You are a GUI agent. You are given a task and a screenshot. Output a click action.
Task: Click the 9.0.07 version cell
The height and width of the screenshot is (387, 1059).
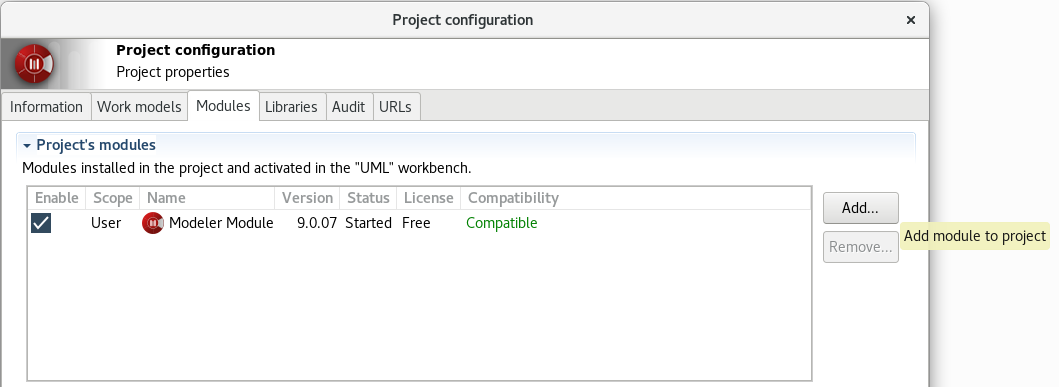point(317,223)
